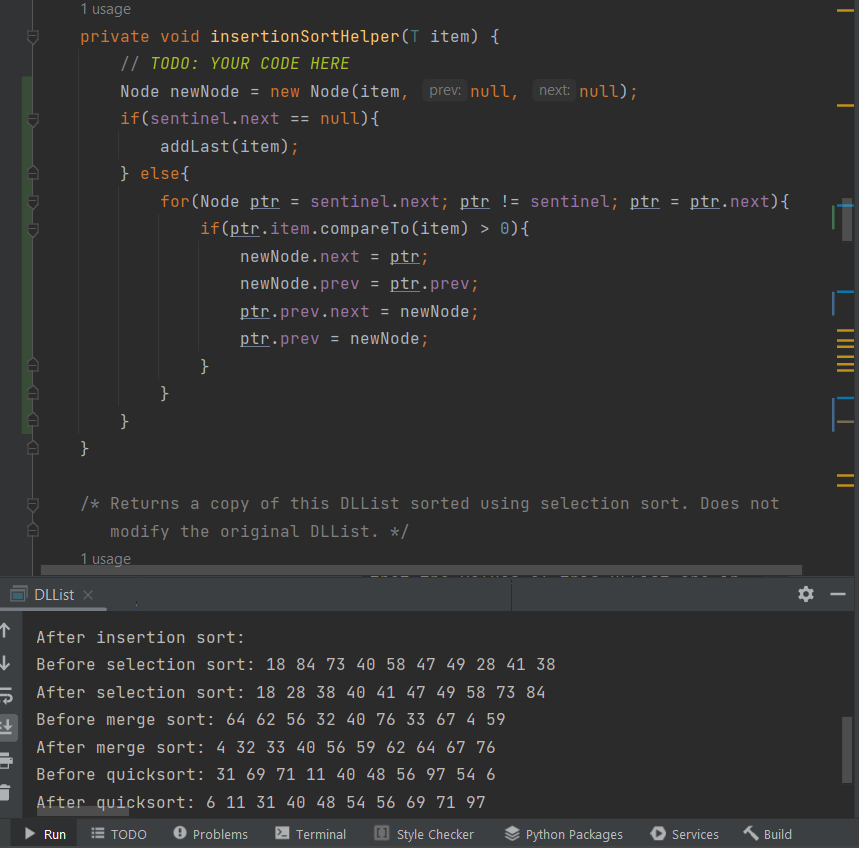Open the Style Checker tool window

click(424, 834)
